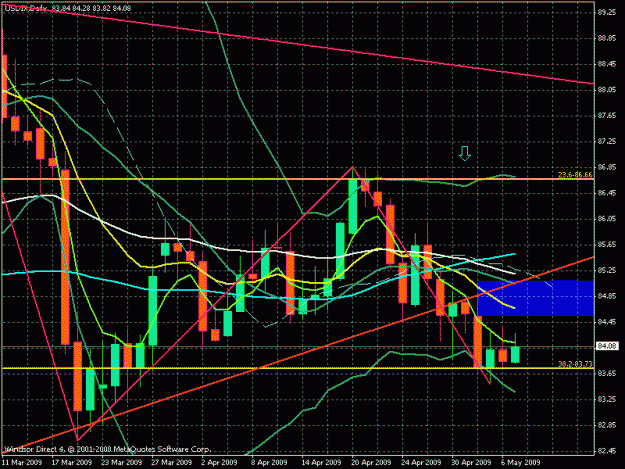Click the 6 May 2009 date label
Image resolution: width=625 pixels, height=469 pixels.
pyautogui.click(x=521, y=463)
